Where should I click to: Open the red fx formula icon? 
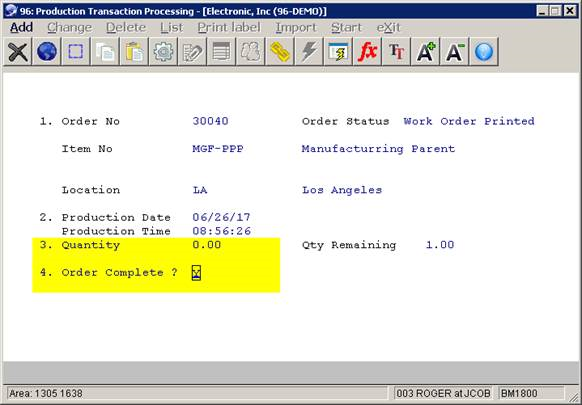click(x=367, y=52)
